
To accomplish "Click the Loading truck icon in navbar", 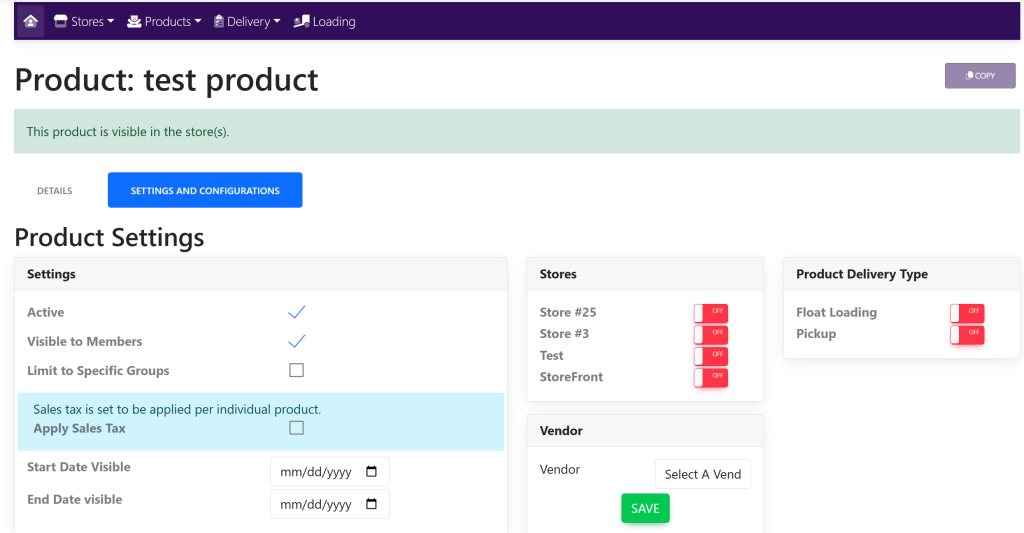I will (x=301, y=21).
